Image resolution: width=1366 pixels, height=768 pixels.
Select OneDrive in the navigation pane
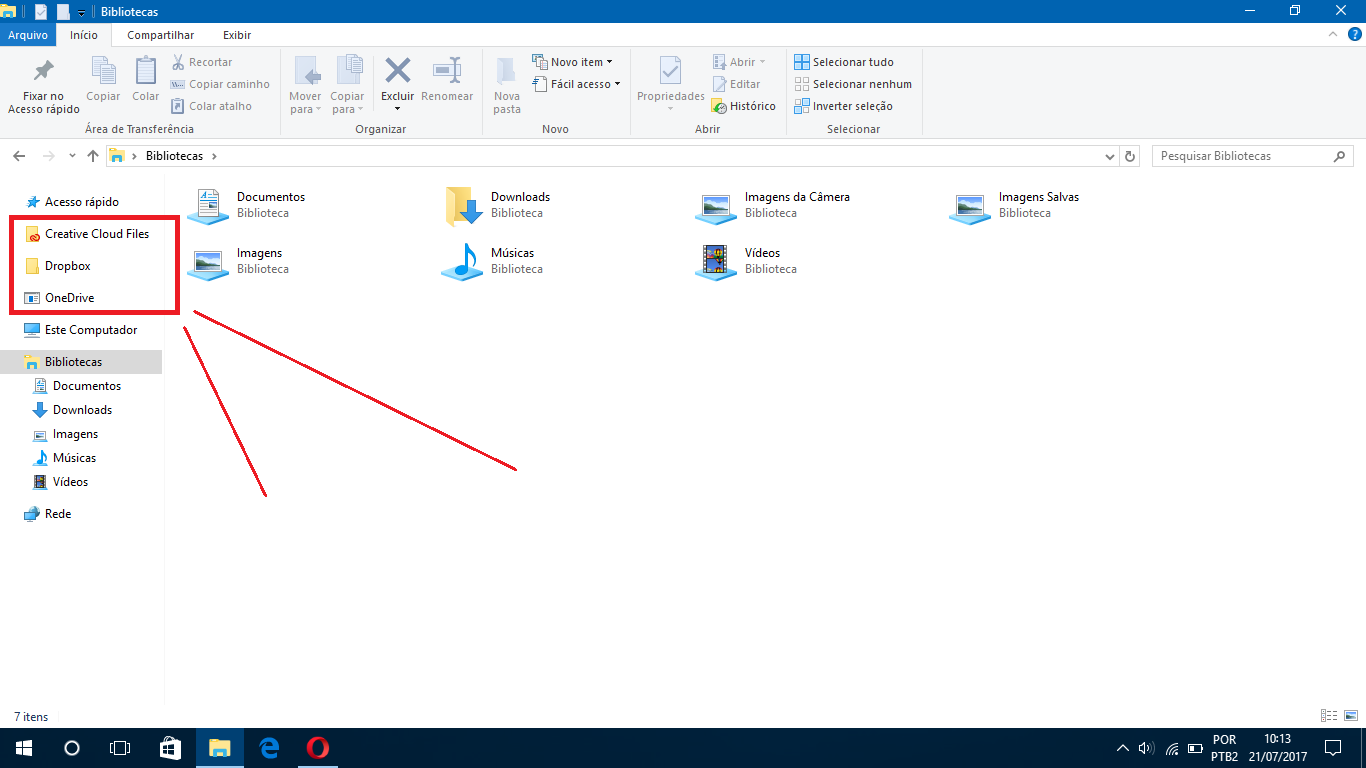[x=59, y=298]
